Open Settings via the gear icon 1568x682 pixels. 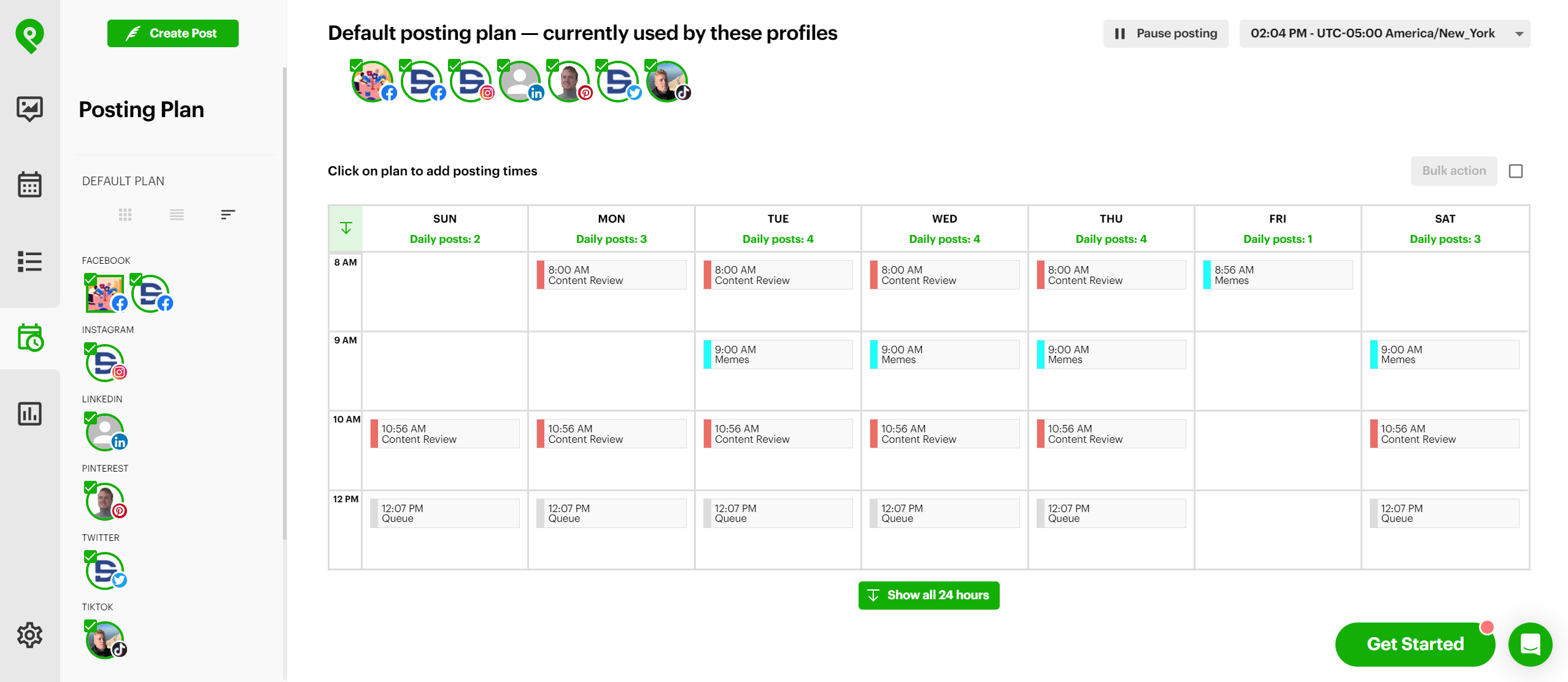(29, 635)
